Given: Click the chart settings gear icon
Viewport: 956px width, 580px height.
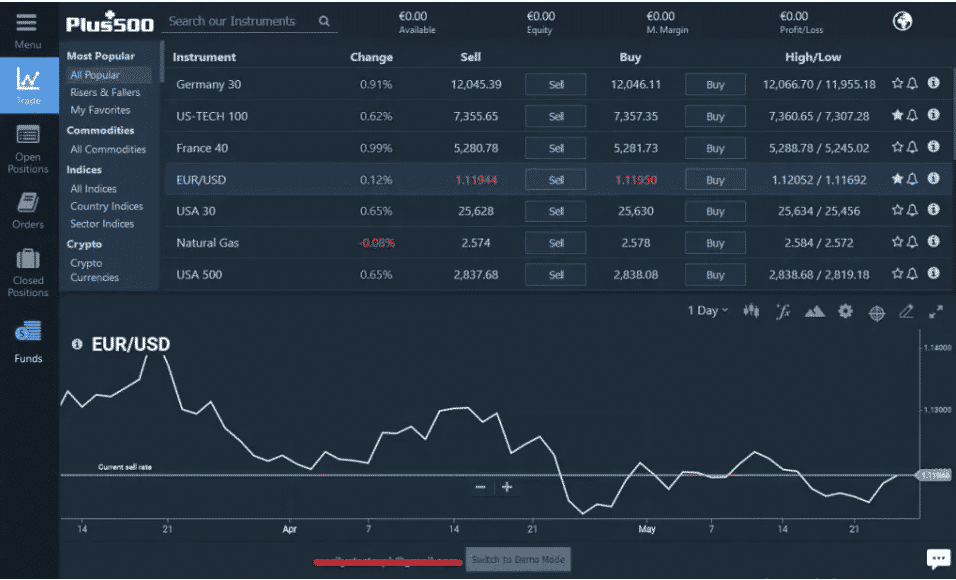Looking at the screenshot, I should 845,312.
